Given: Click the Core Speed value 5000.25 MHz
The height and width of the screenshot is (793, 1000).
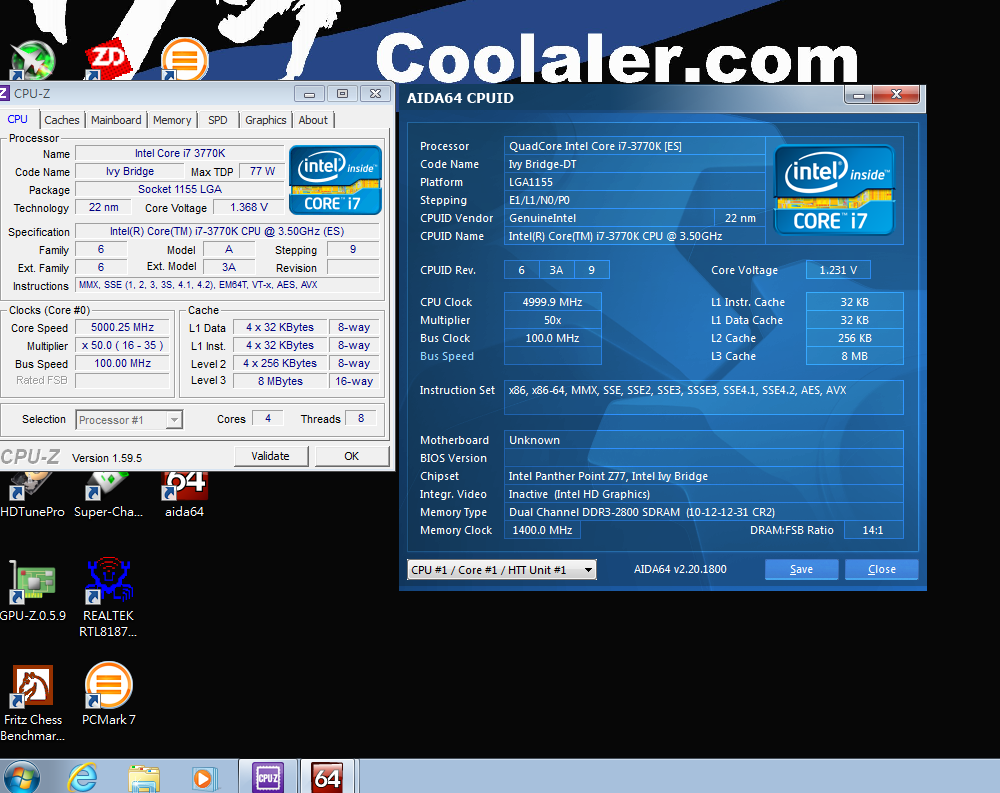Looking at the screenshot, I should pos(122,327).
